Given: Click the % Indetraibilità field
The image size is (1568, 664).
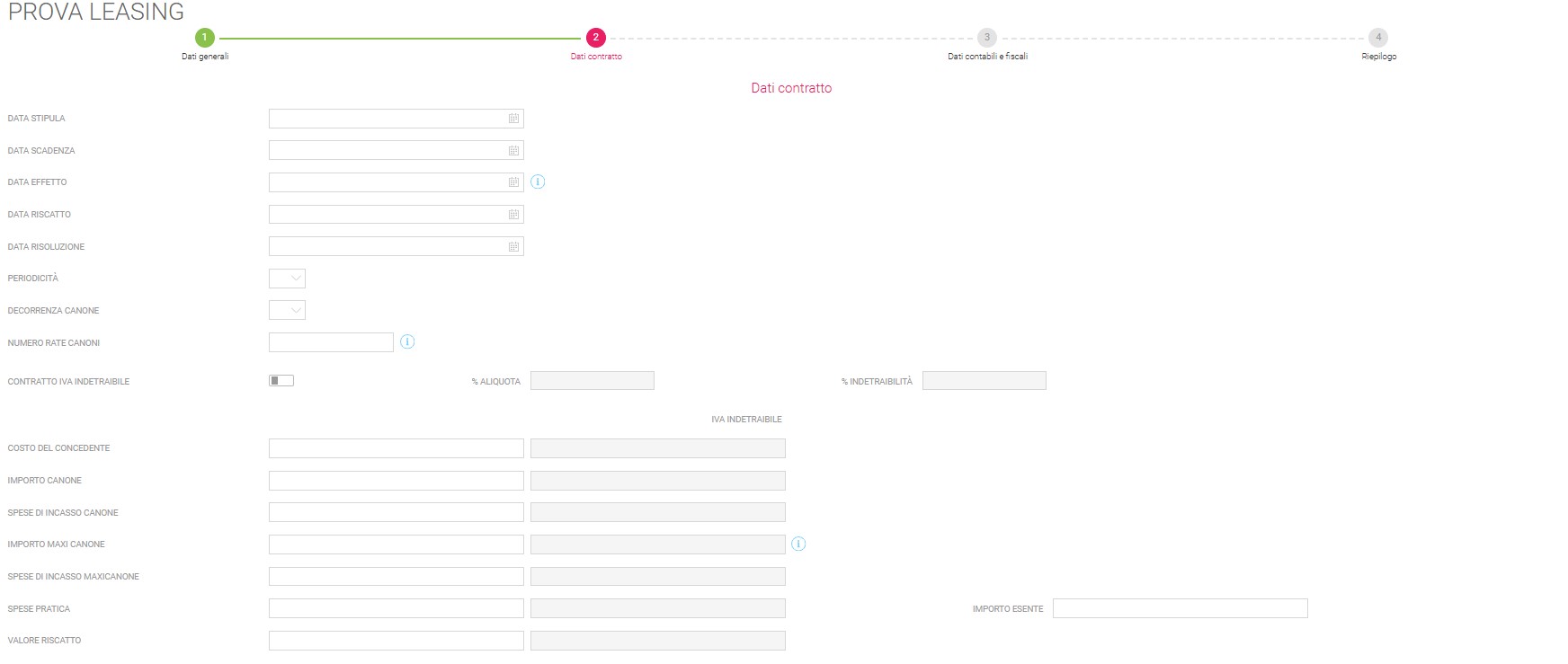Looking at the screenshot, I should [984, 381].
